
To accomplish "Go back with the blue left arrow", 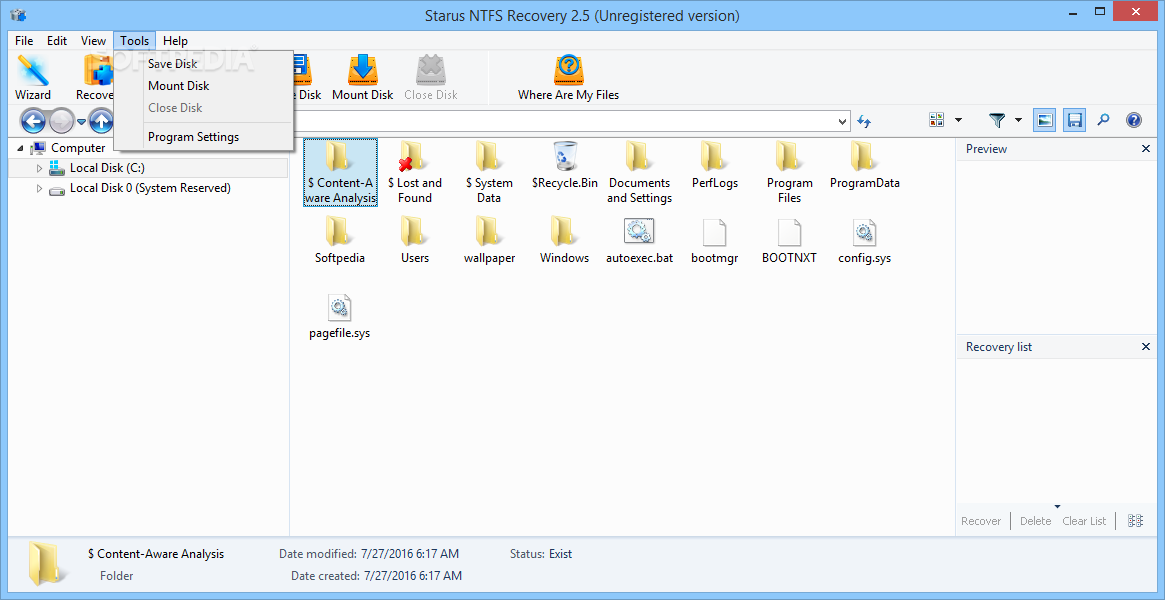I will (x=33, y=120).
